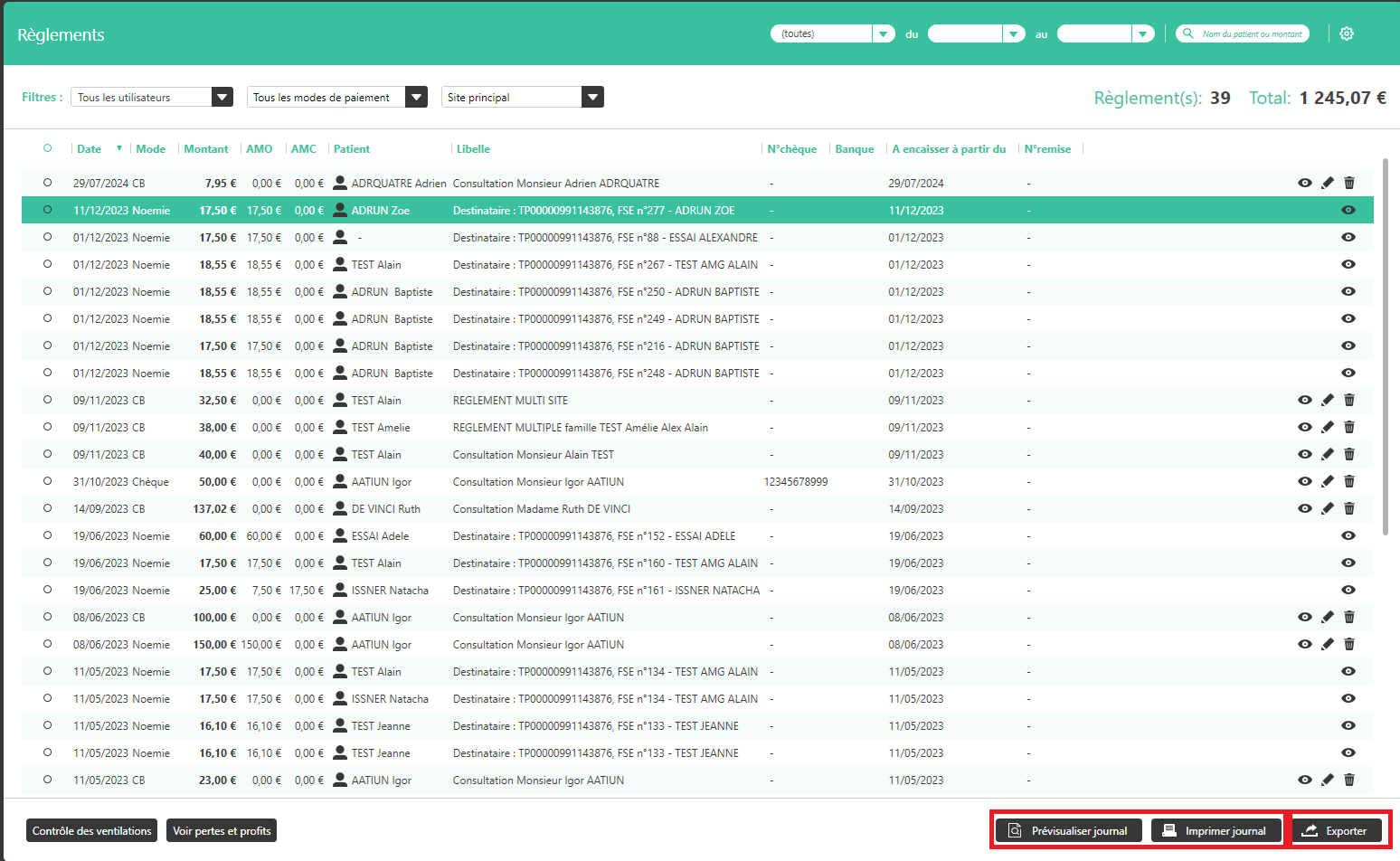Click the patient name or amount search field
Image resolution: width=1400 pixels, height=861 pixels.
click(x=1251, y=33)
